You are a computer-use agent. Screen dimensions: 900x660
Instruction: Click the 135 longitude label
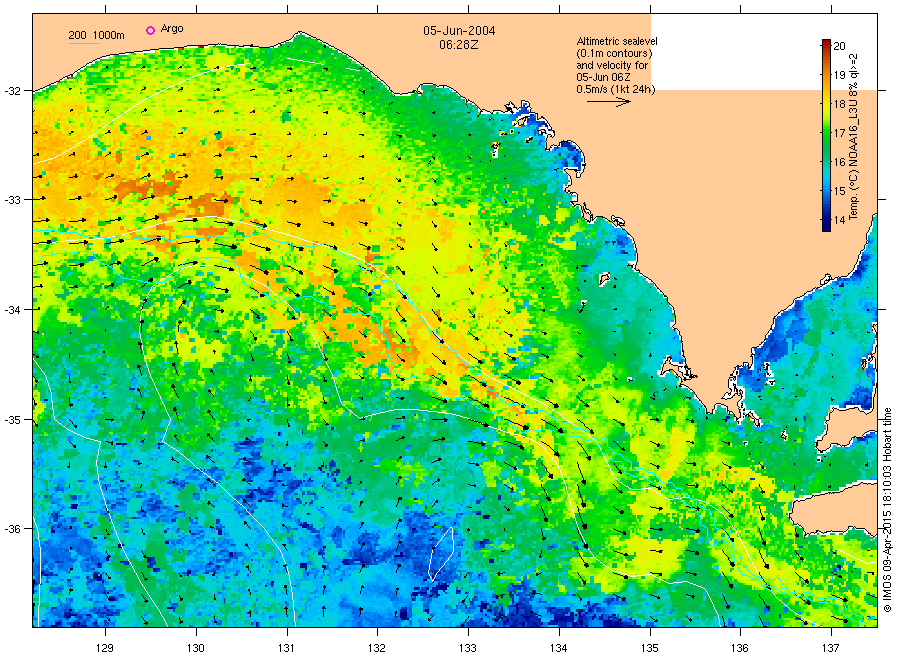[650, 649]
